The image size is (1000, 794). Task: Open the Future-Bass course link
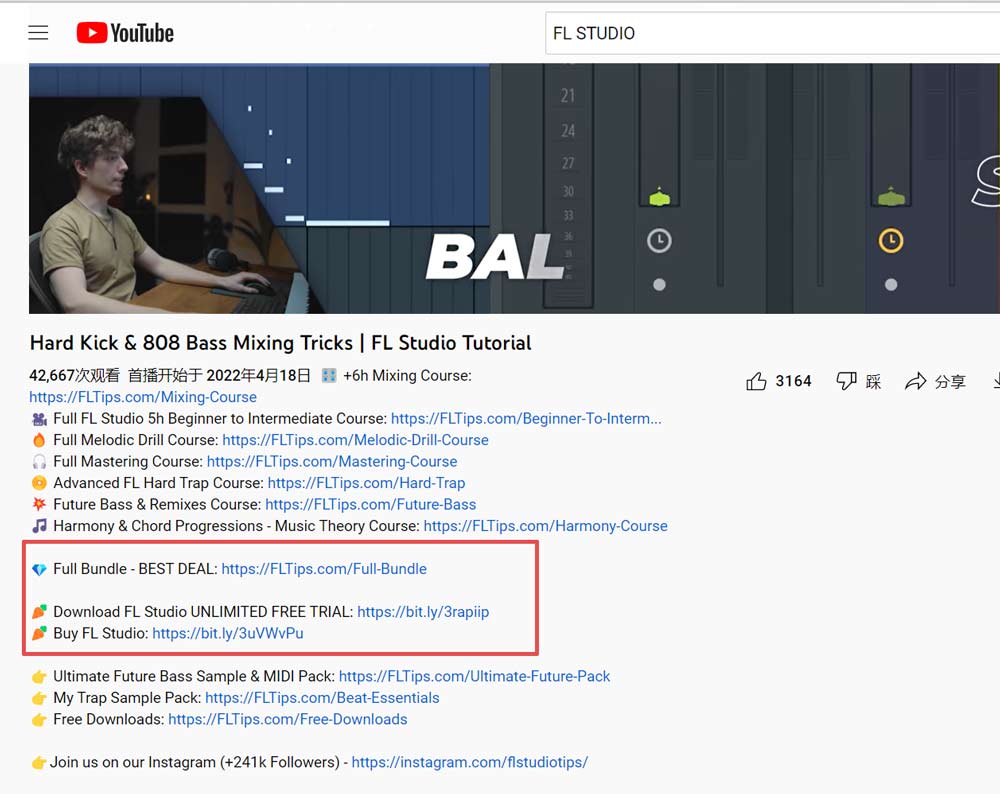pos(370,505)
